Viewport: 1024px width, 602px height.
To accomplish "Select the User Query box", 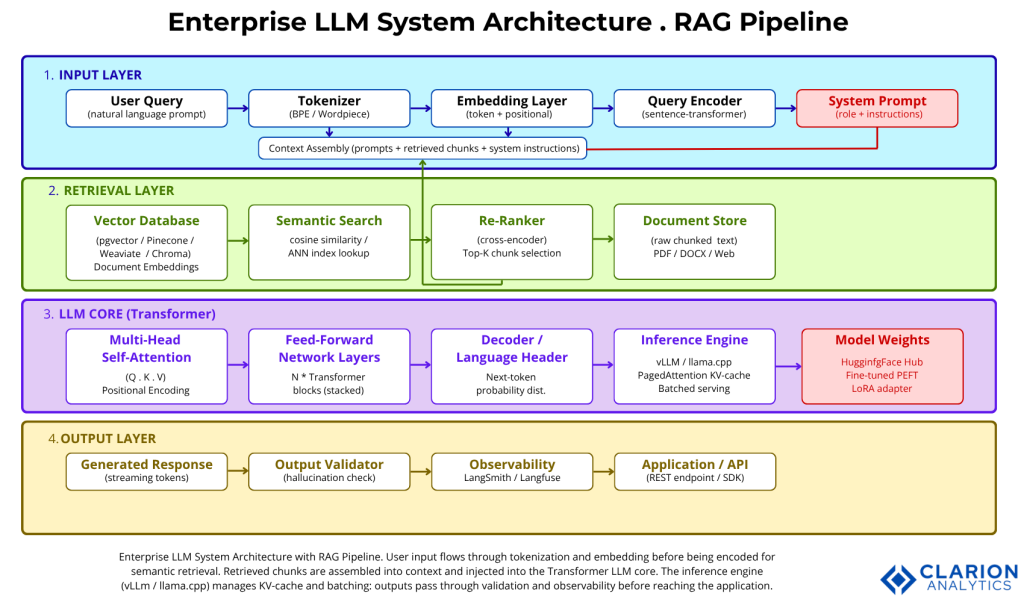I will coord(146,108).
